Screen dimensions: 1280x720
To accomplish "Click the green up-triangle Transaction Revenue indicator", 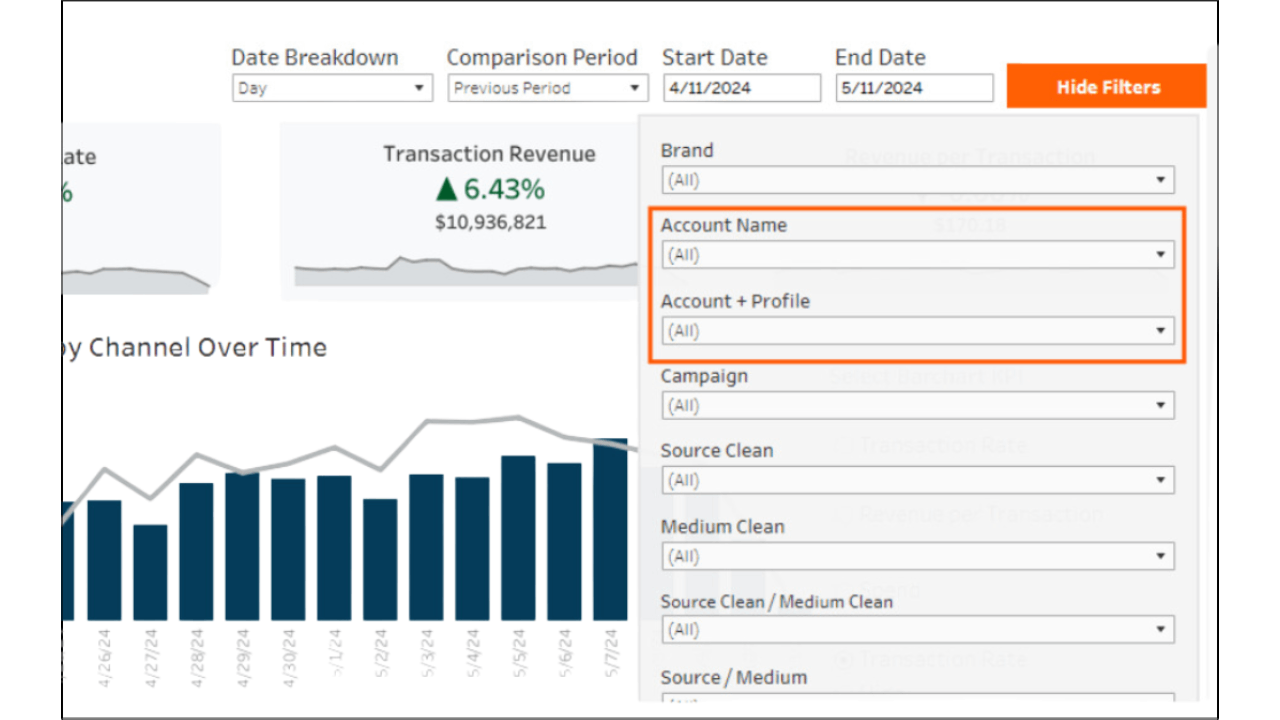I will tap(446, 189).
